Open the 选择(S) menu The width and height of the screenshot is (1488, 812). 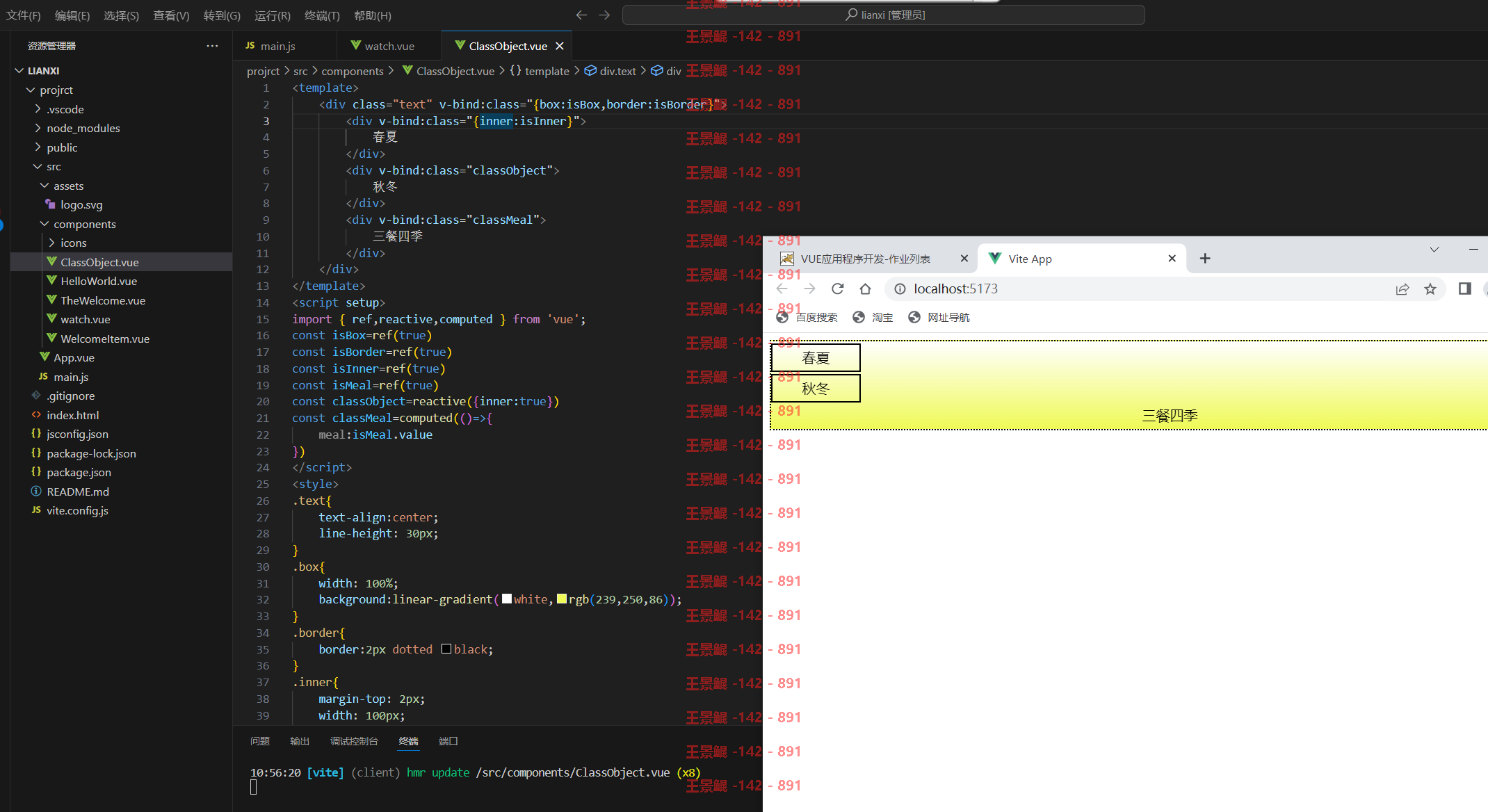point(121,15)
